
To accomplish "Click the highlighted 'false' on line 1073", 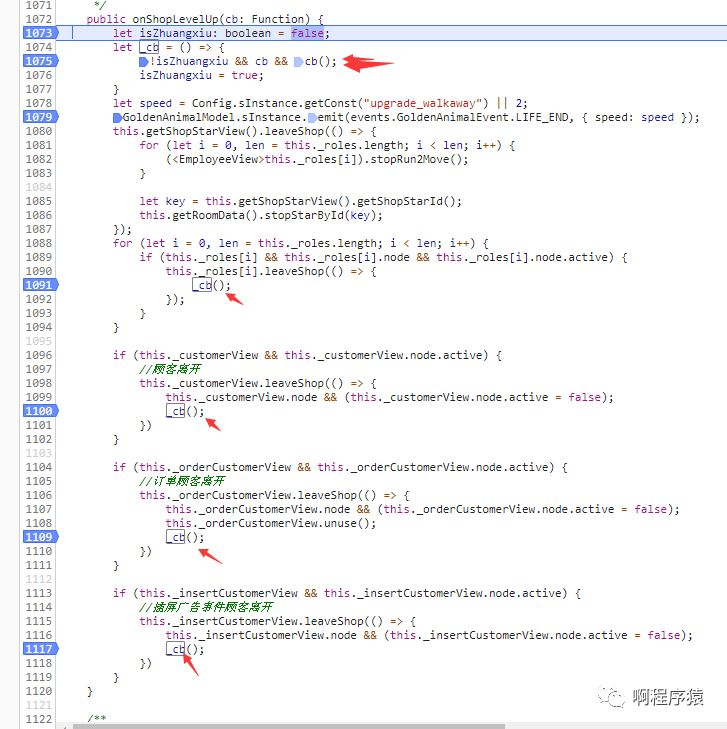I will [x=307, y=33].
